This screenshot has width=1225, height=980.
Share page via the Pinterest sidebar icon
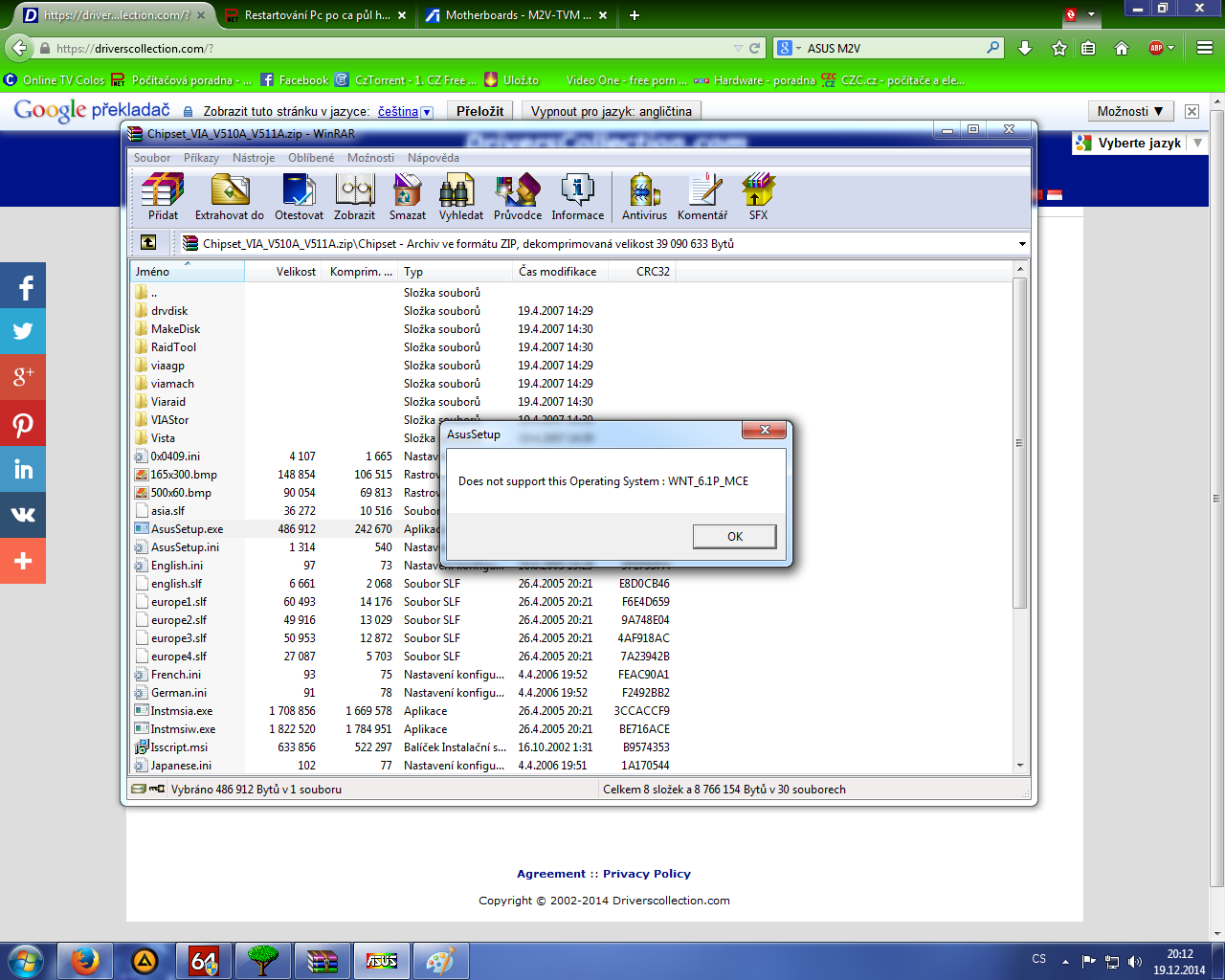(x=23, y=424)
